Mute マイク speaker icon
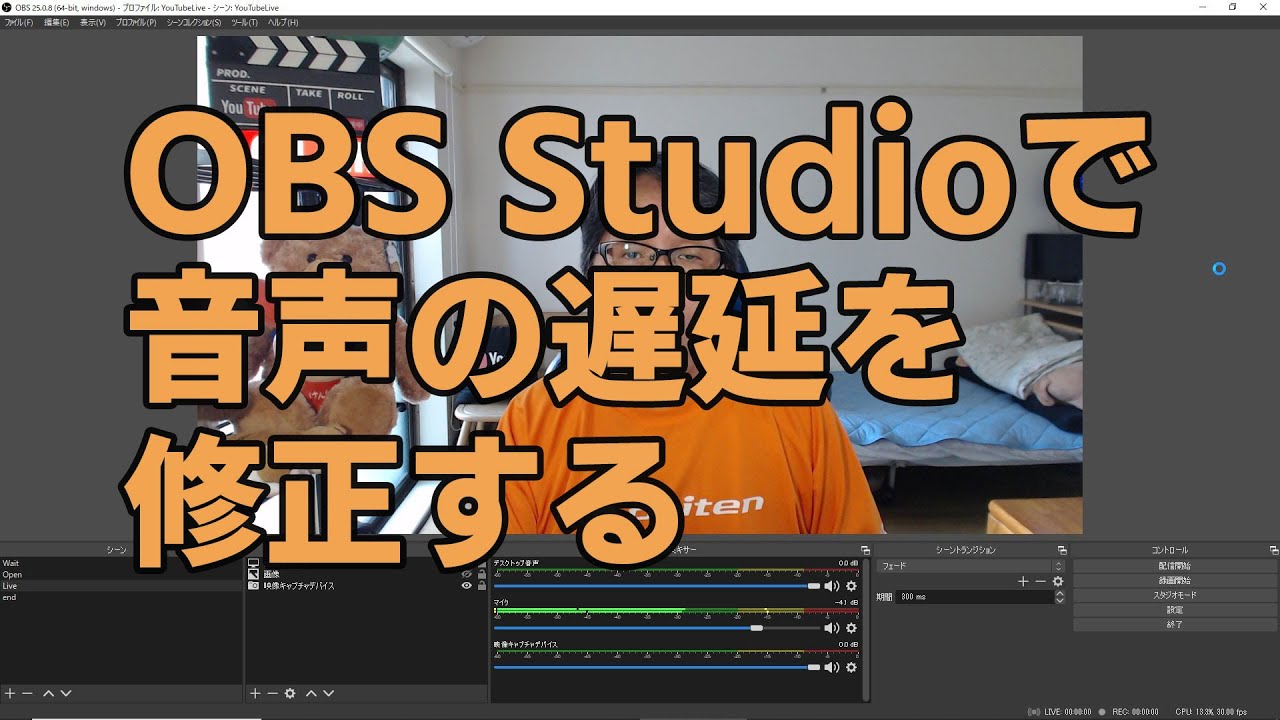The width and height of the screenshot is (1280, 720). pos(831,628)
